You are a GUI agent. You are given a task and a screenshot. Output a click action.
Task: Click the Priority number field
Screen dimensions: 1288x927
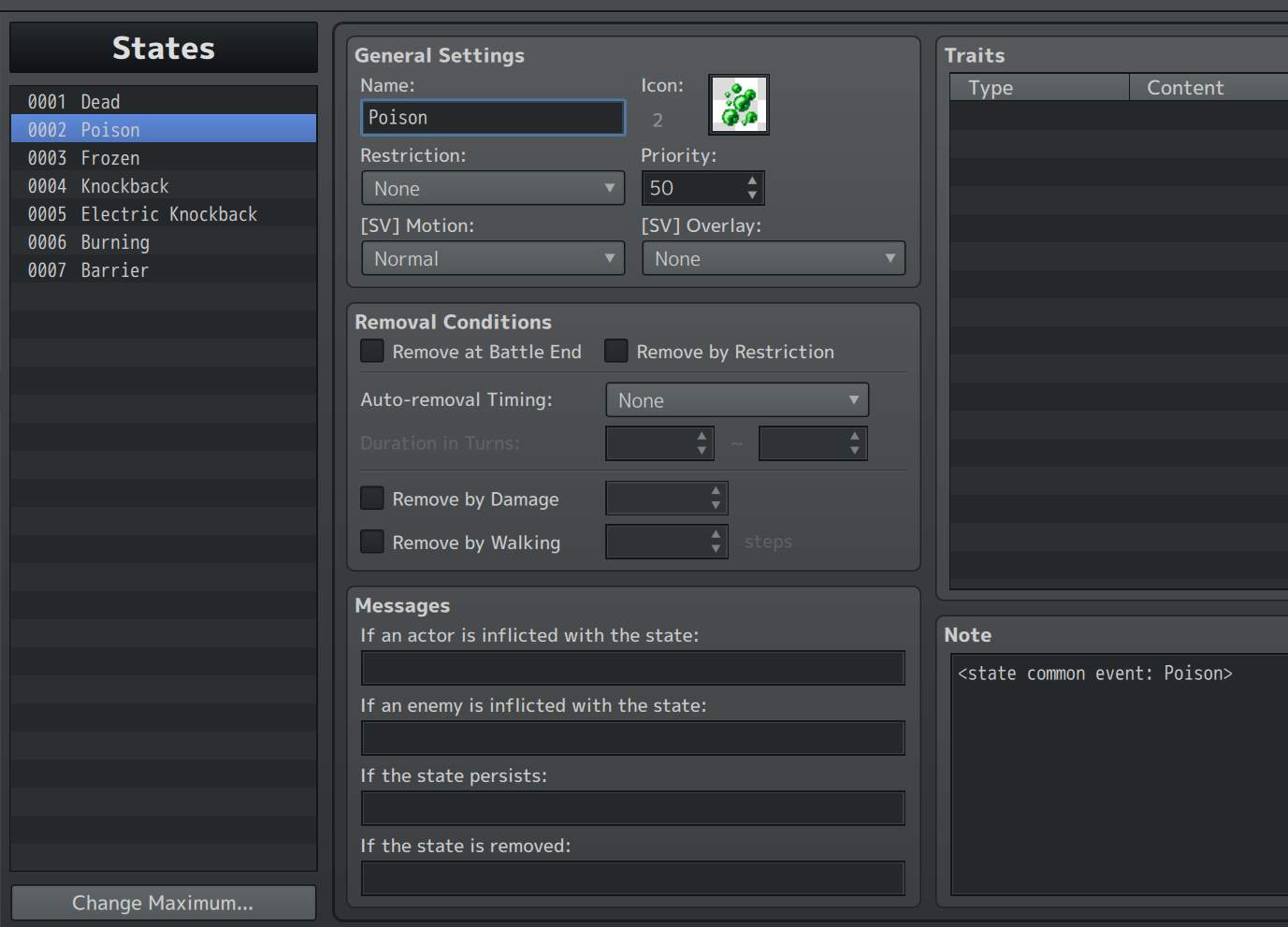tap(692, 188)
